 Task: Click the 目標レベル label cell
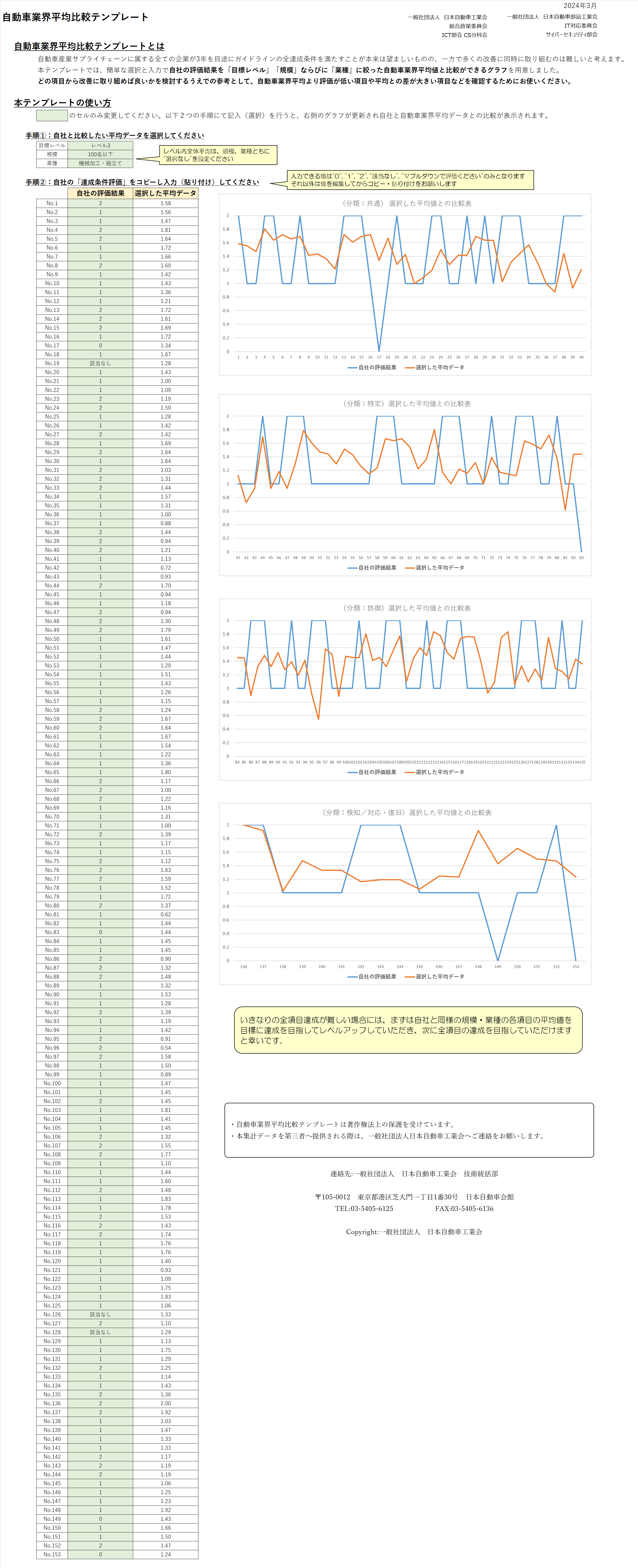pyautogui.click(x=52, y=145)
